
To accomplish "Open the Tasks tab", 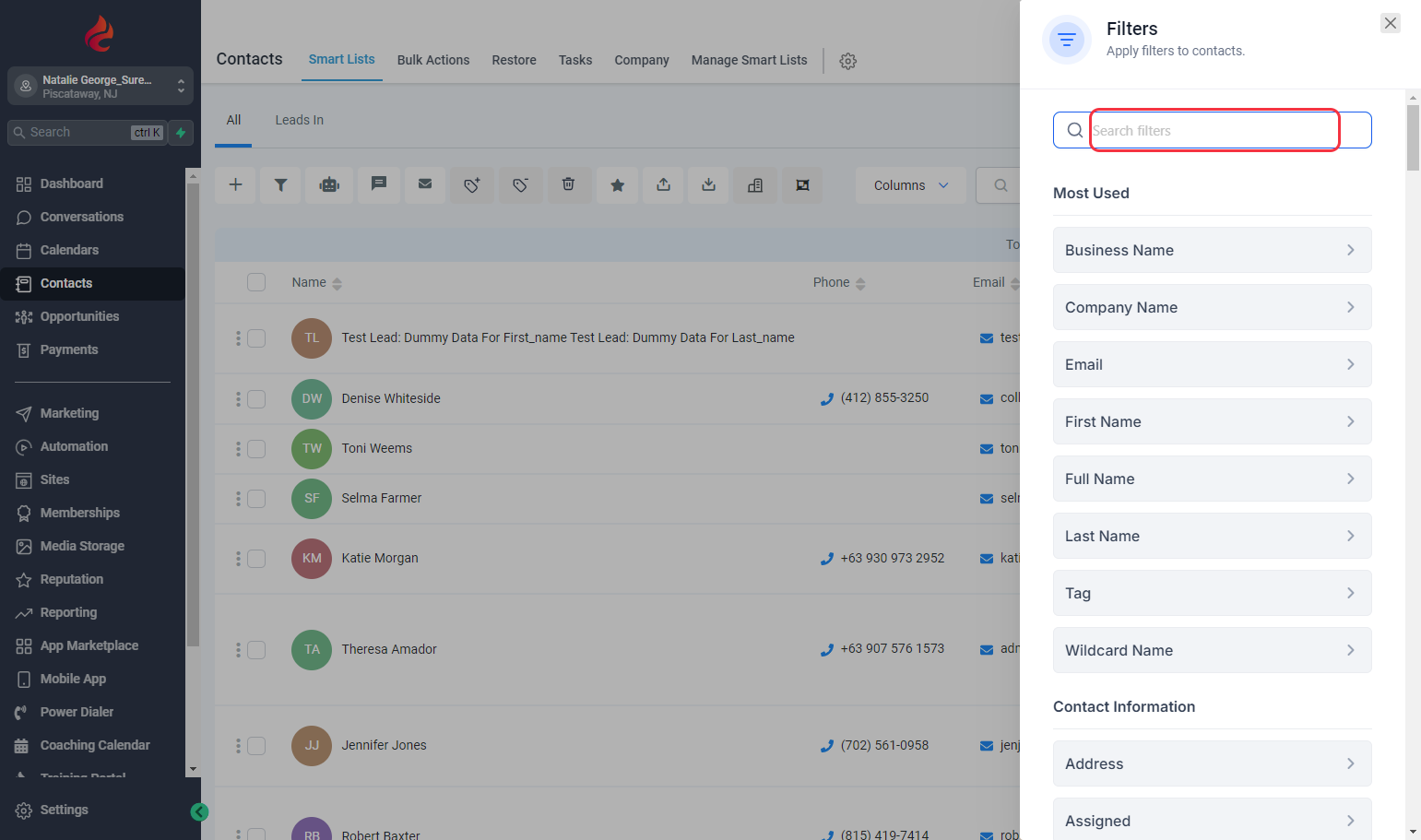I will tap(575, 60).
